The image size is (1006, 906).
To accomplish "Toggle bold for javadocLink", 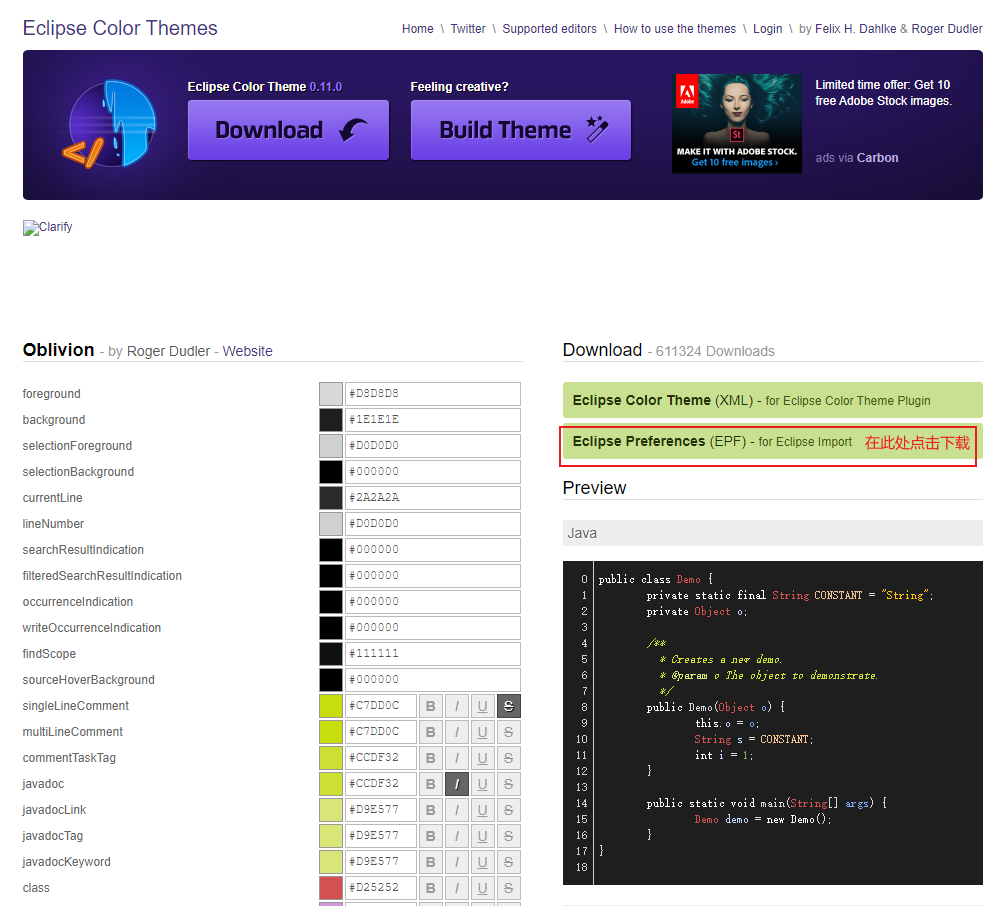I will click(431, 810).
